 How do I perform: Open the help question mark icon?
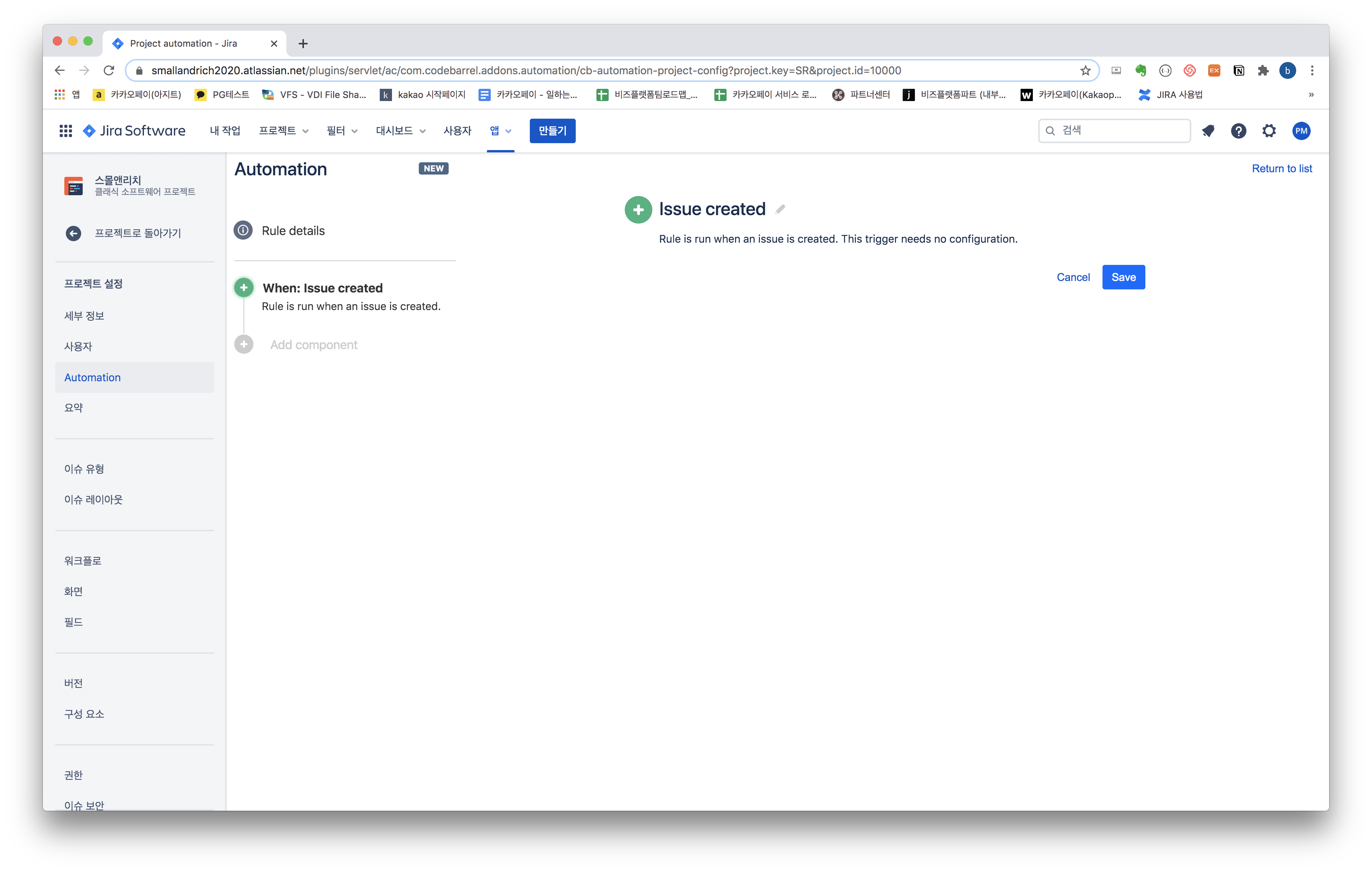1238,131
